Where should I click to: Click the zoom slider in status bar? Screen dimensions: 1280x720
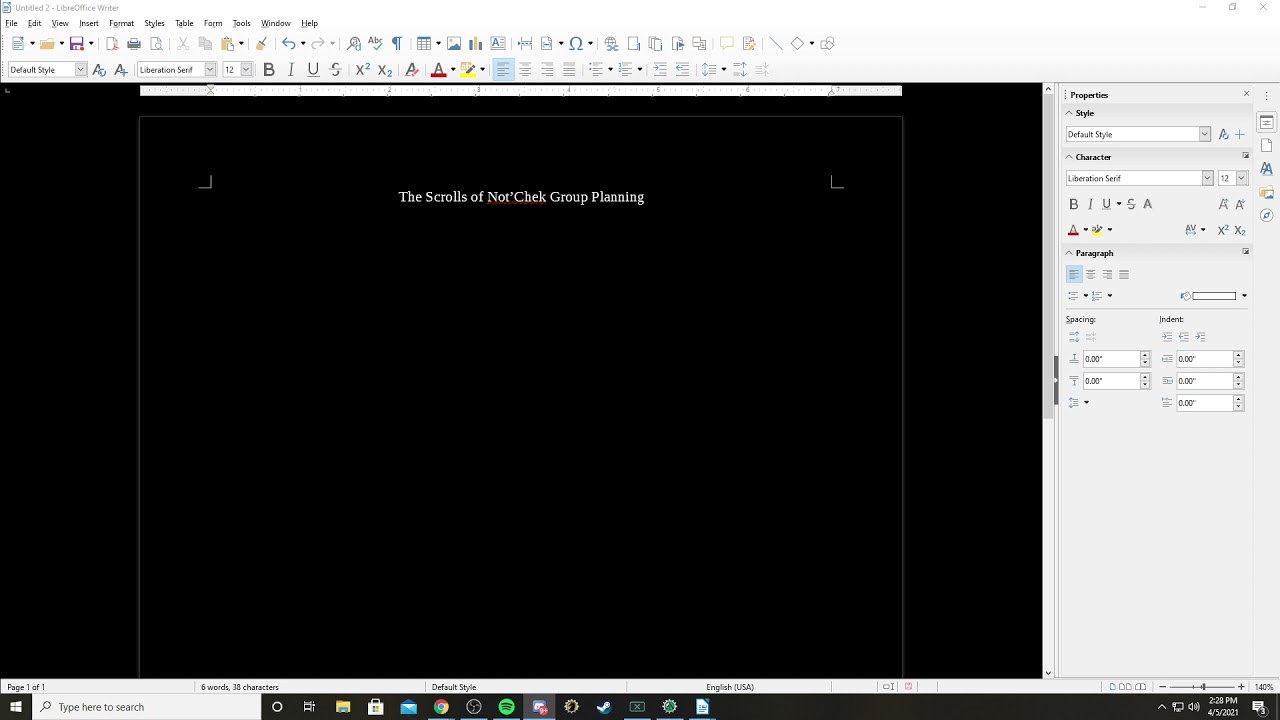1204,687
